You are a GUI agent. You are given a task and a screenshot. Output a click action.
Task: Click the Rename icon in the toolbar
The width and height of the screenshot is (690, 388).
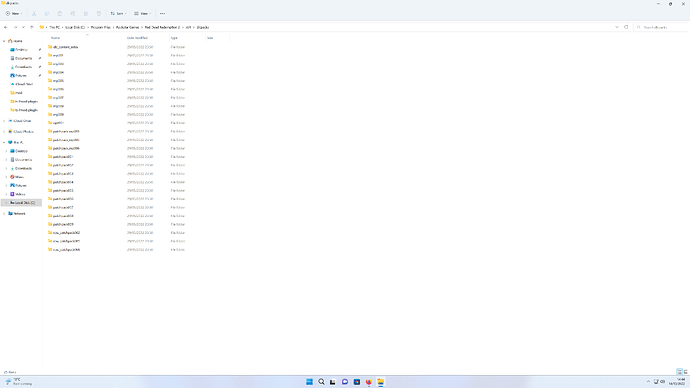point(73,14)
